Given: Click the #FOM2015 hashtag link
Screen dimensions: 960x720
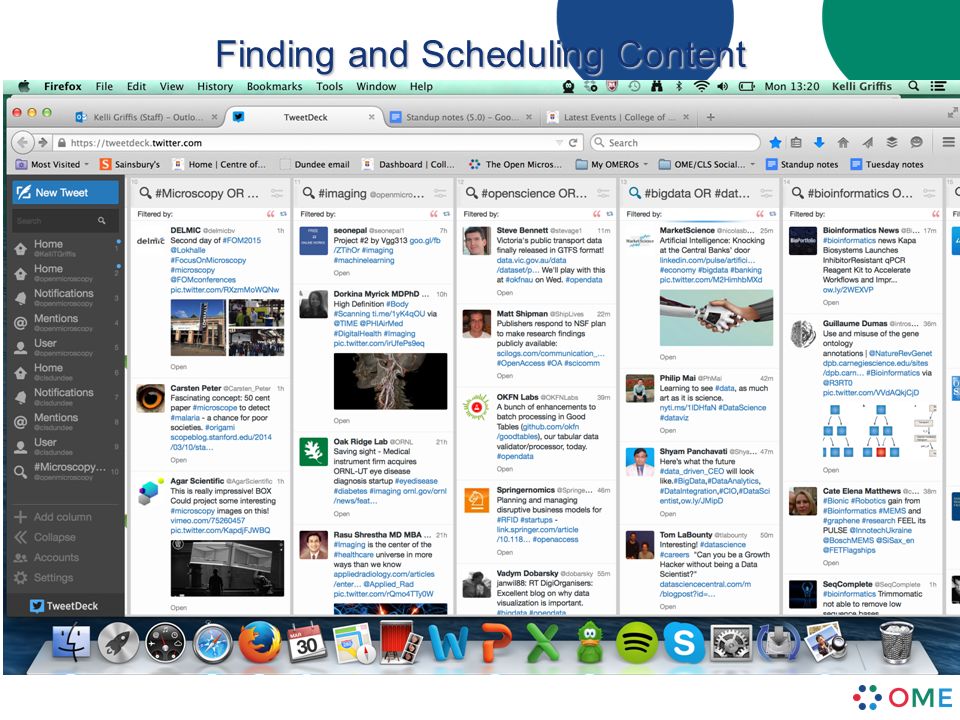Looking at the screenshot, I should coord(242,241).
